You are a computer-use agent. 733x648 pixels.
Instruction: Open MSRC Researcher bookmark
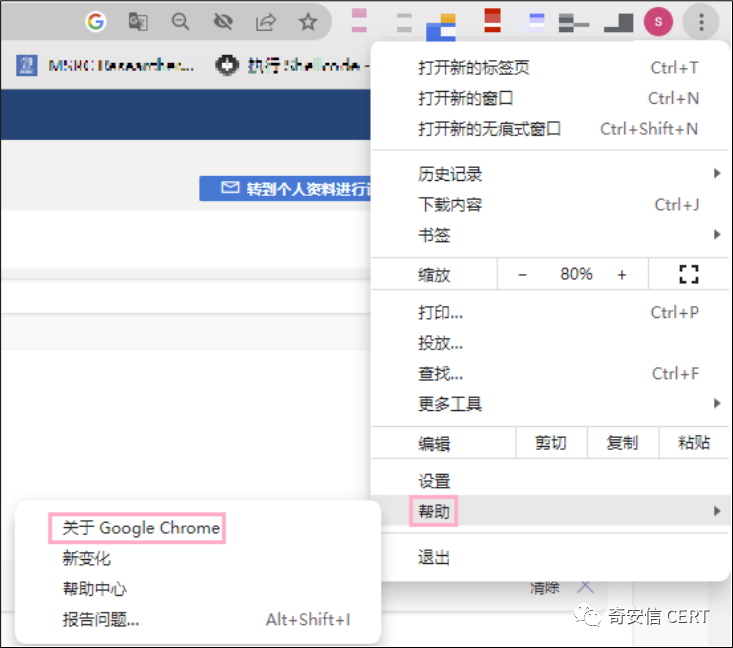coord(105,65)
